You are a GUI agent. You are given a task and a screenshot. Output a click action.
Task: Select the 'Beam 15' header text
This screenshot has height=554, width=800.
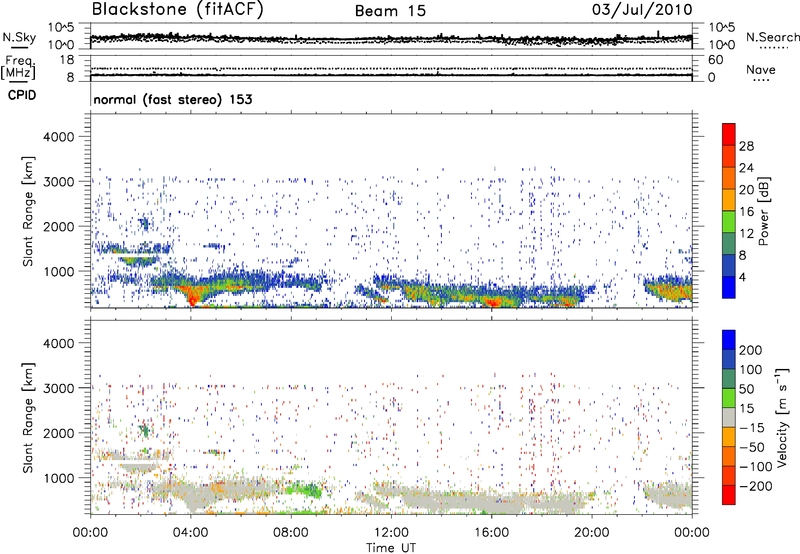tap(390, 11)
